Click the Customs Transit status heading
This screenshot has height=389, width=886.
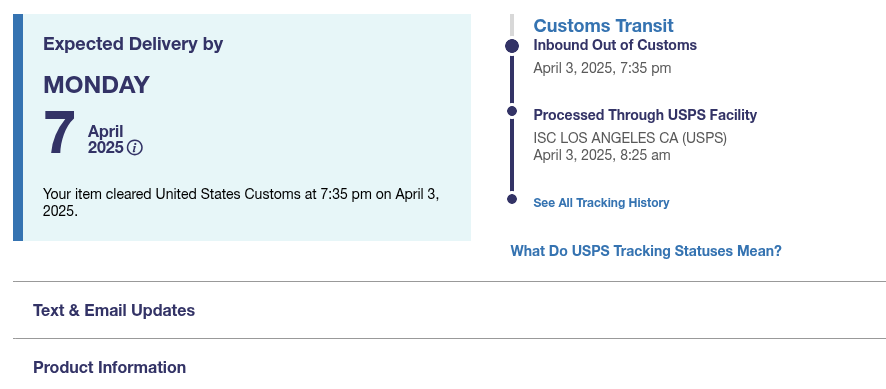pyautogui.click(x=603, y=25)
